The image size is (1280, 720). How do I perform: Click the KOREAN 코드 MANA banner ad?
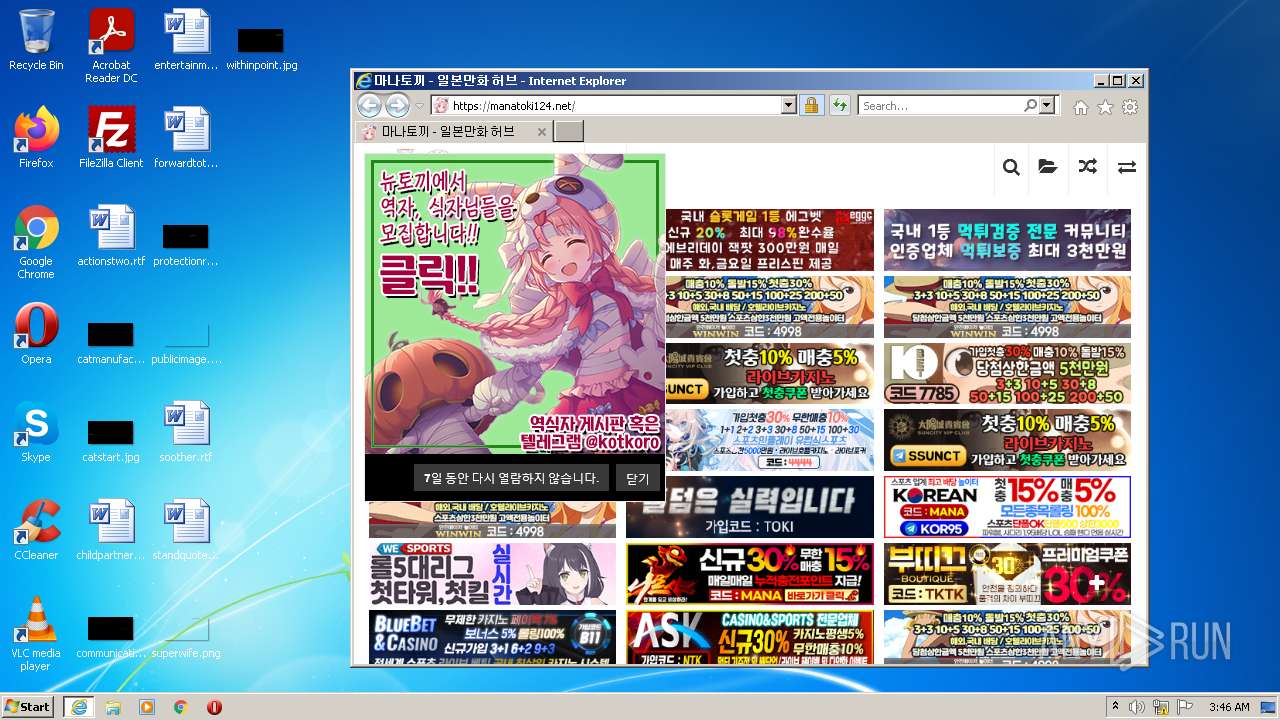pos(1007,507)
